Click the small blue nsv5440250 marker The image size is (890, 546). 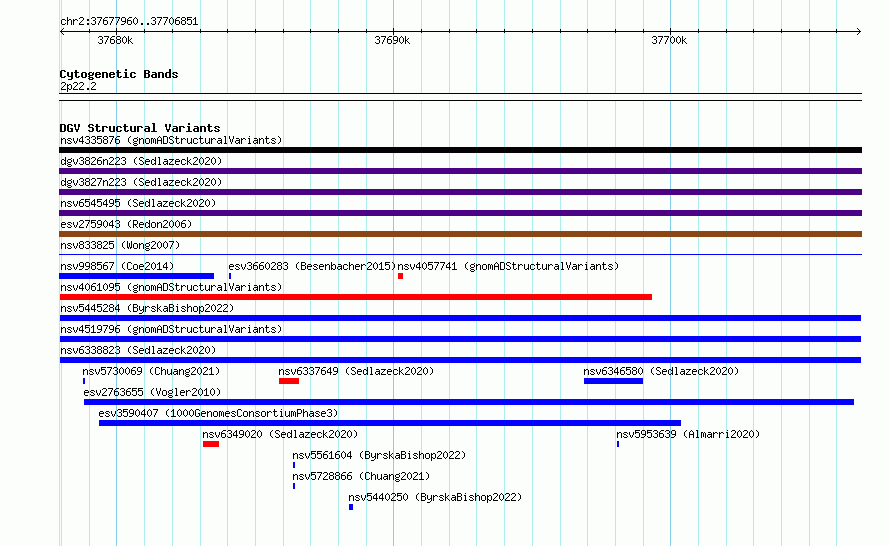(x=351, y=507)
